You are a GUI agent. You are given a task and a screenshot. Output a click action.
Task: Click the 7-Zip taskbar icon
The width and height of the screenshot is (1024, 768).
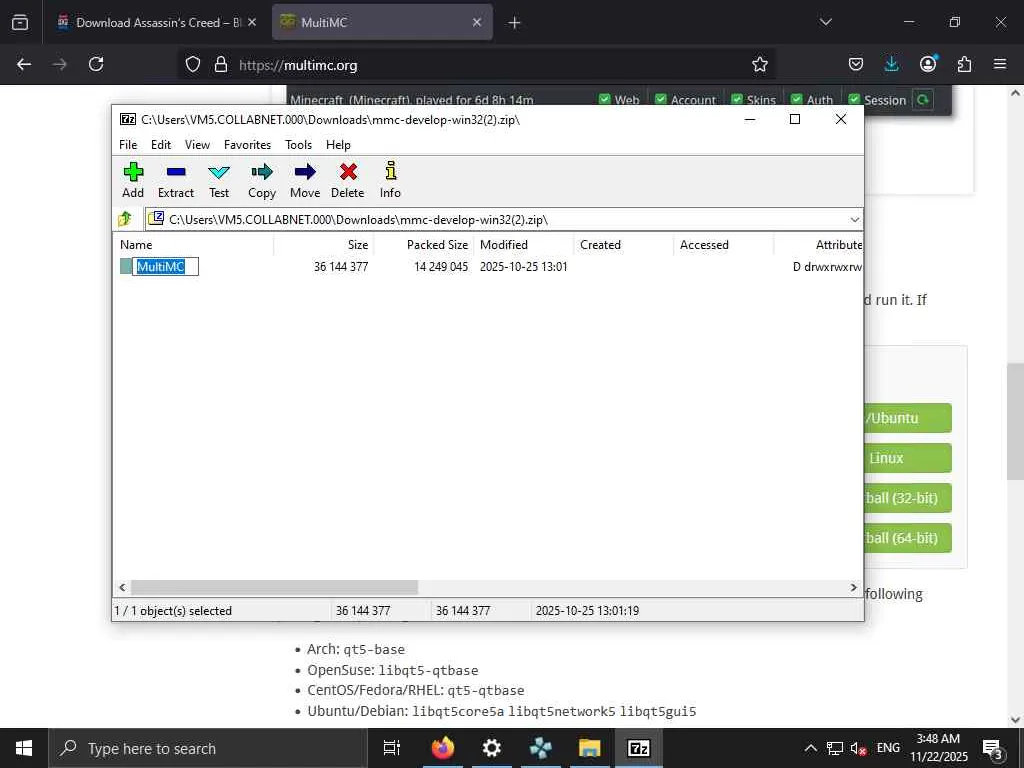click(638, 748)
